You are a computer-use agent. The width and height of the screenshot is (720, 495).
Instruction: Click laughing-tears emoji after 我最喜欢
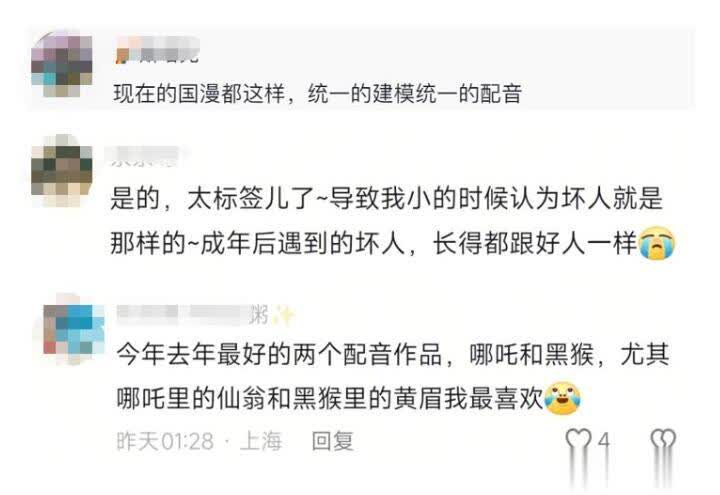tap(562, 398)
